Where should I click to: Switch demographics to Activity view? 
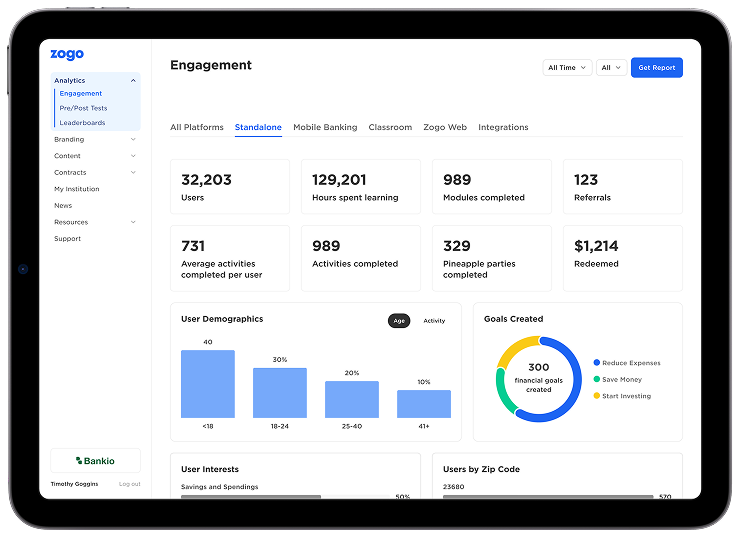(x=434, y=321)
